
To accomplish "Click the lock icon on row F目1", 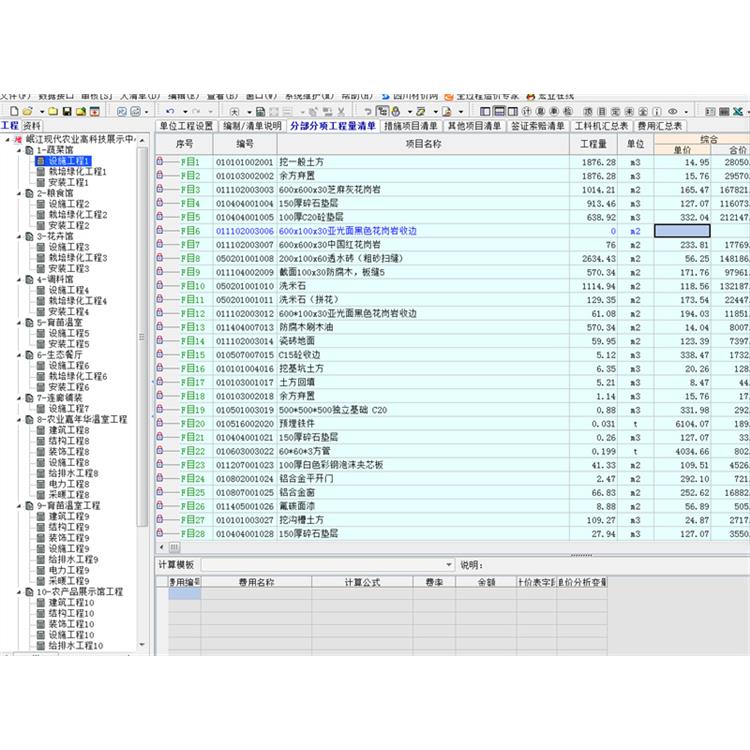I will tap(160, 161).
